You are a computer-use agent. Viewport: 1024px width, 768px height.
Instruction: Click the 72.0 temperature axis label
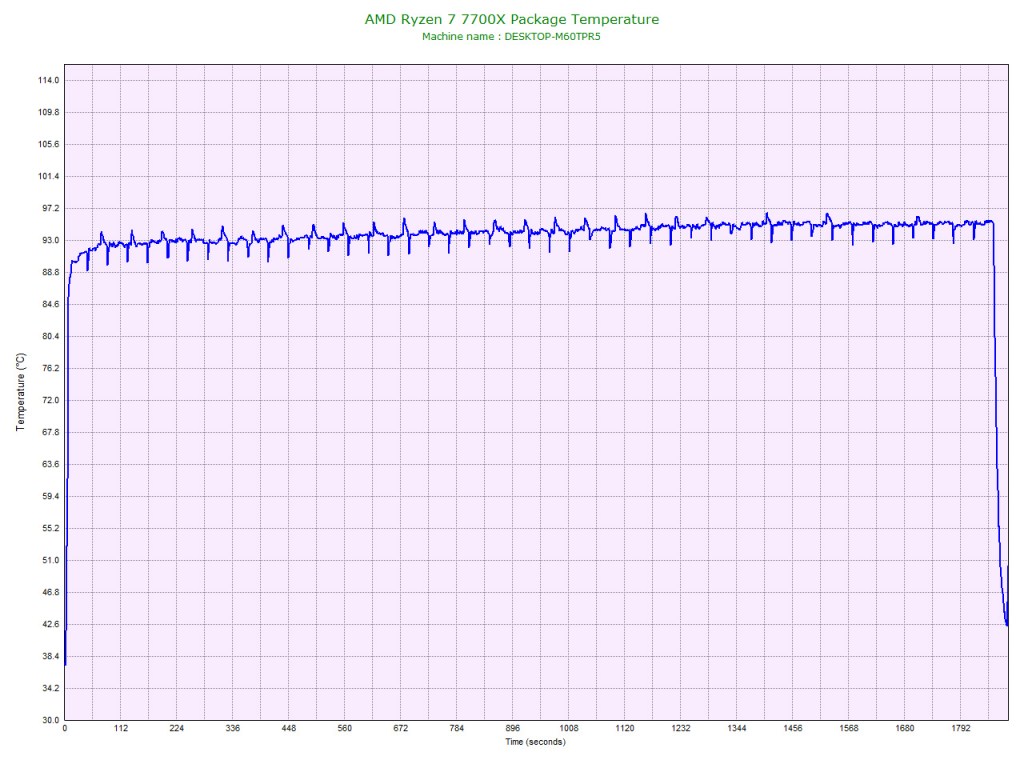click(48, 400)
